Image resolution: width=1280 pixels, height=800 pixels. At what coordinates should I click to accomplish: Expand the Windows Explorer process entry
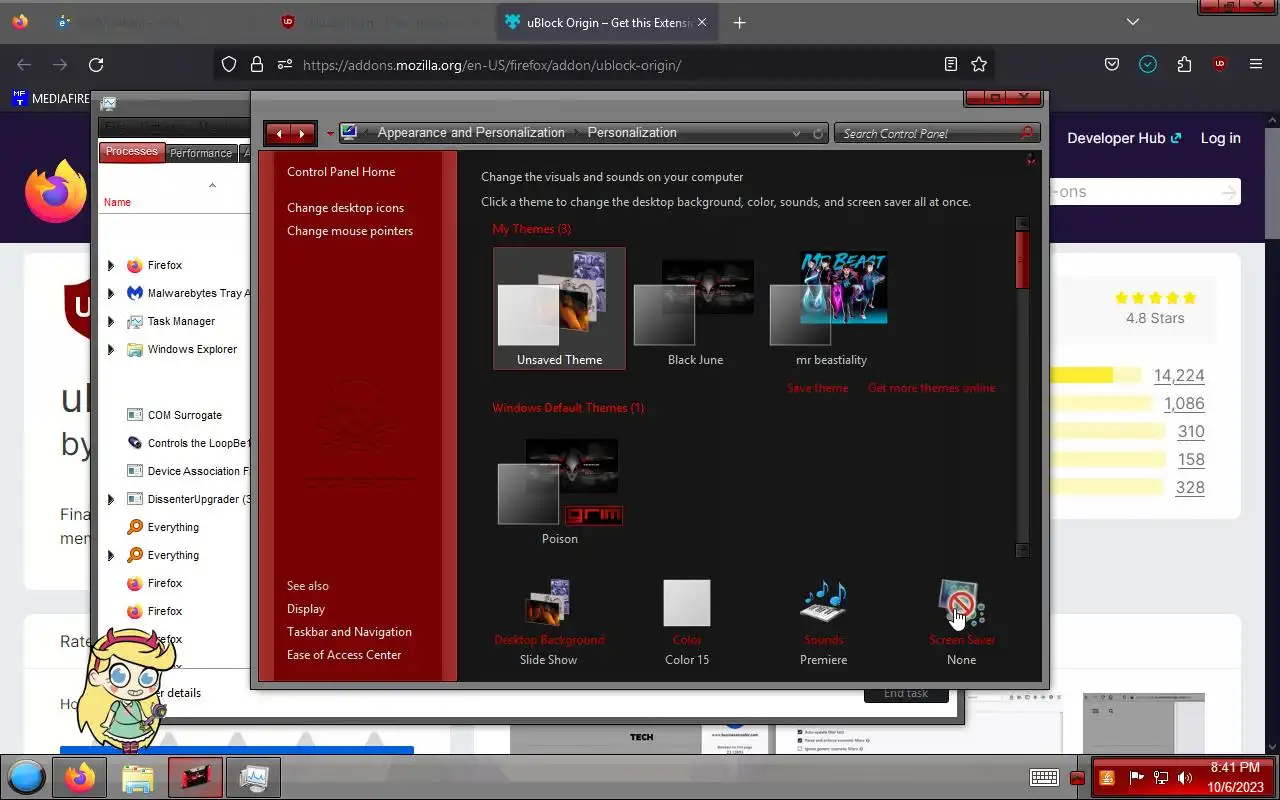111,349
